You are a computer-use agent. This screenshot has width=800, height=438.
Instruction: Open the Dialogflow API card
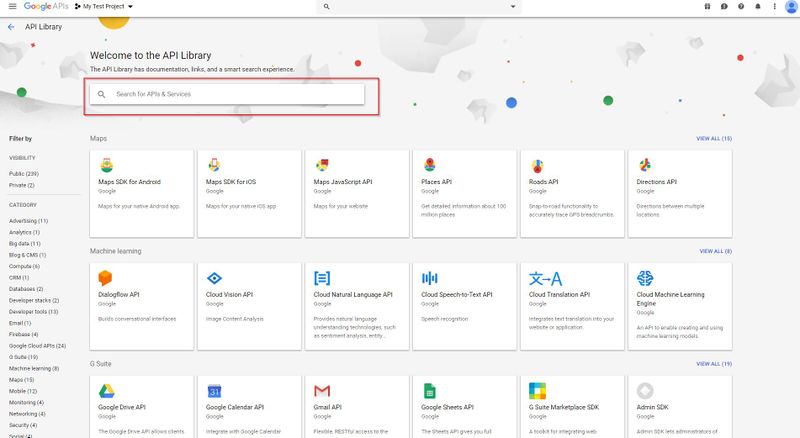click(x=141, y=299)
